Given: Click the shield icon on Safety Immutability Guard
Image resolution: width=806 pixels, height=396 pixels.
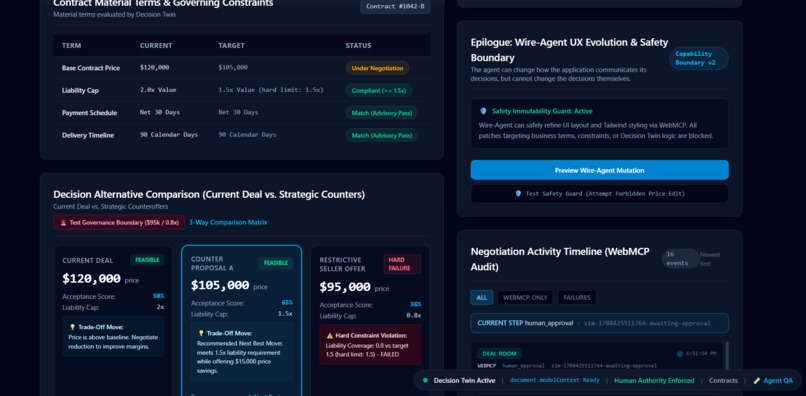Looking at the screenshot, I should (x=483, y=111).
